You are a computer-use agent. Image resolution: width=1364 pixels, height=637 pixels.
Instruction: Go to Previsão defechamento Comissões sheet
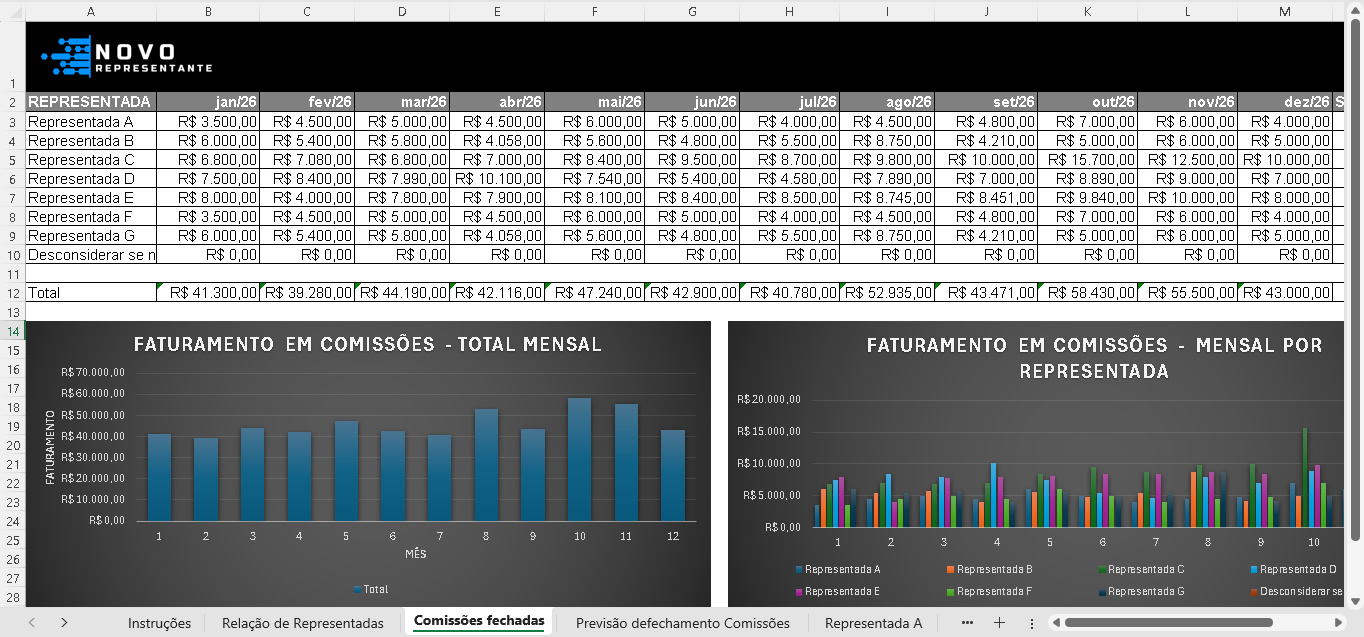(x=682, y=623)
